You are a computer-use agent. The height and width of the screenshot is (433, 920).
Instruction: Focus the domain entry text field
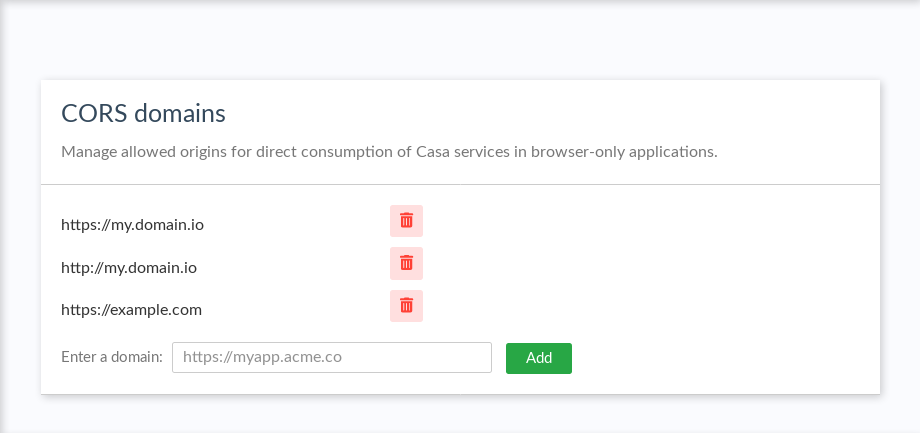[331, 358]
